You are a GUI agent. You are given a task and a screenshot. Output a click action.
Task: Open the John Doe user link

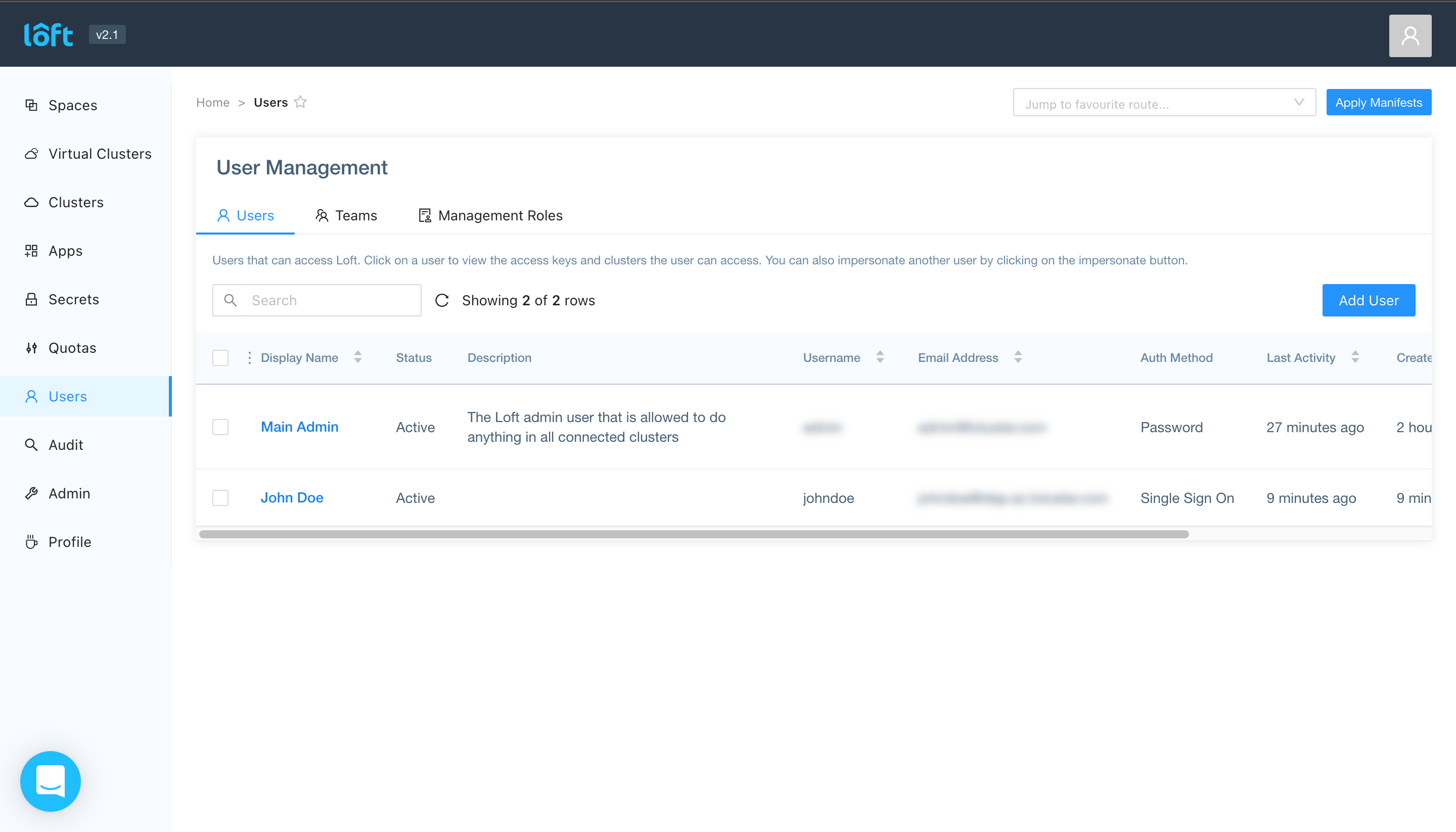coord(292,498)
